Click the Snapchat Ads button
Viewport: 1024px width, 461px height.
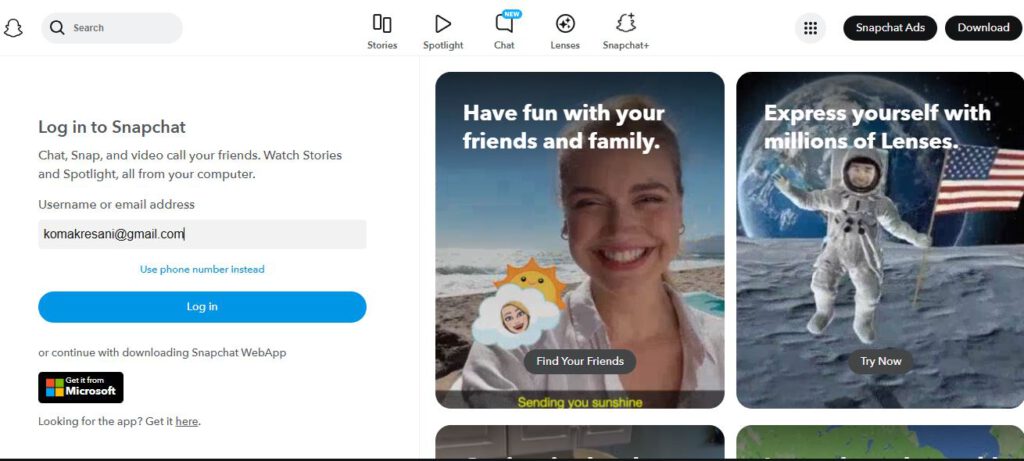(890, 28)
